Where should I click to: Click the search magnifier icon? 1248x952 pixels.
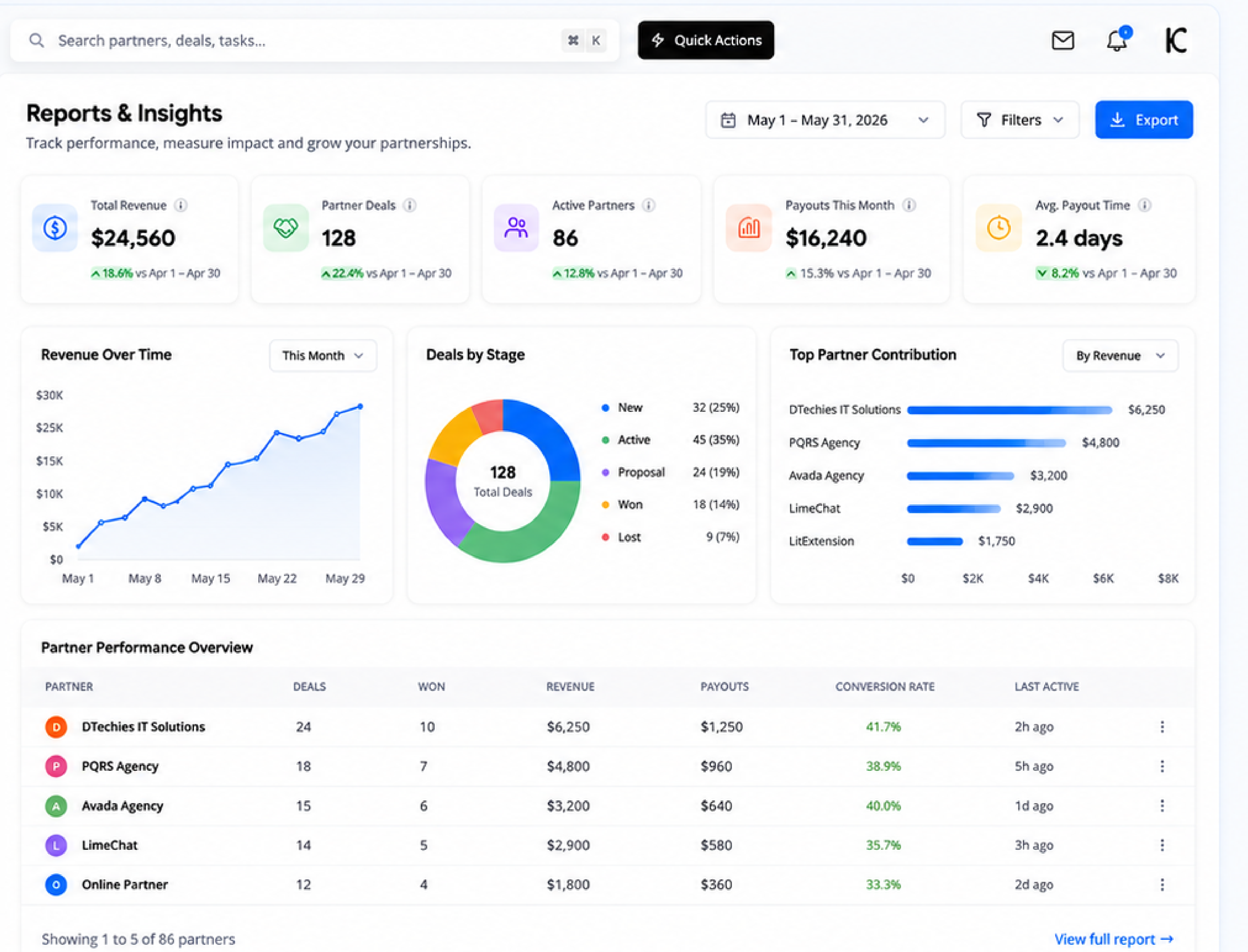[37, 41]
